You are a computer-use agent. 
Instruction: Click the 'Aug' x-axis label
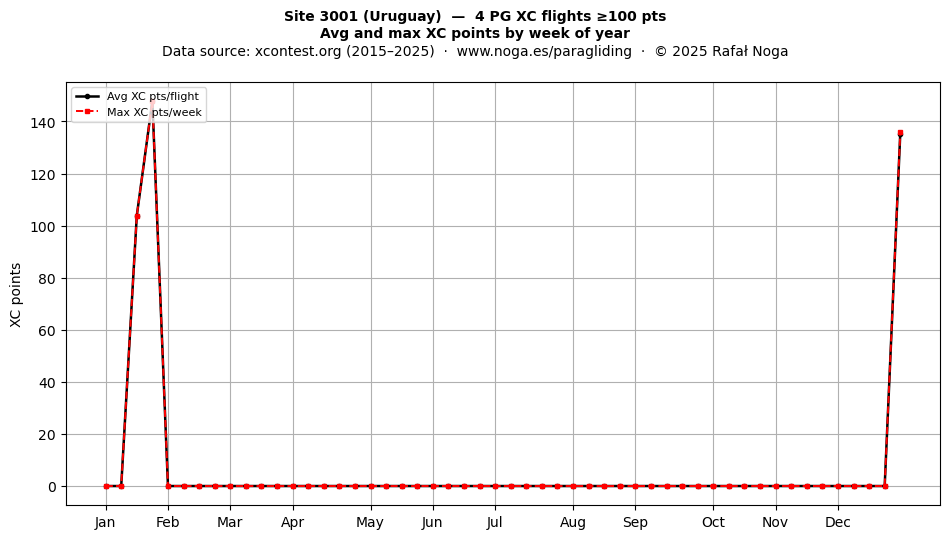tap(573, 522)
